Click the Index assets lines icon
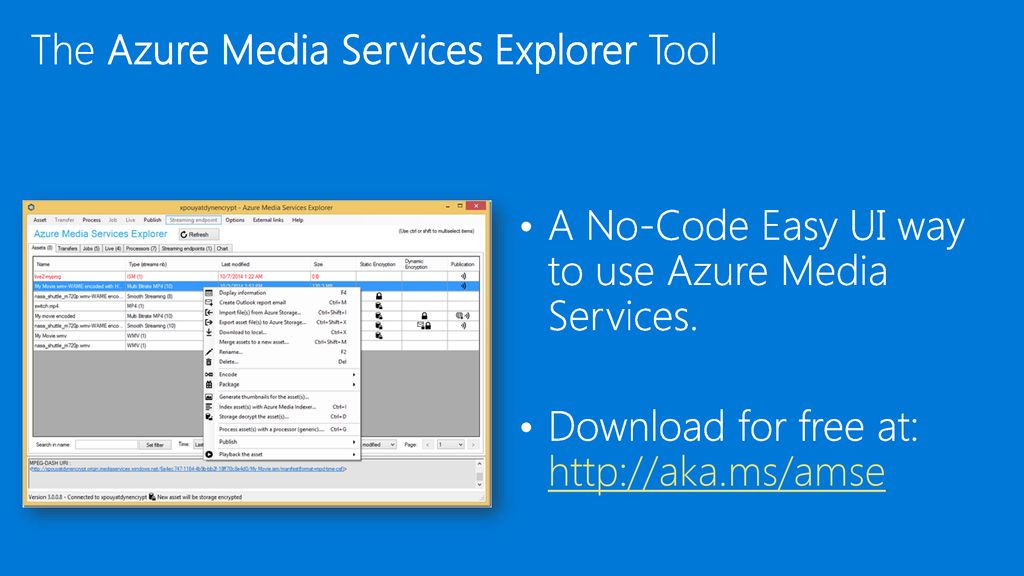This screenshot has width=1024, height=576. (209, 407)
